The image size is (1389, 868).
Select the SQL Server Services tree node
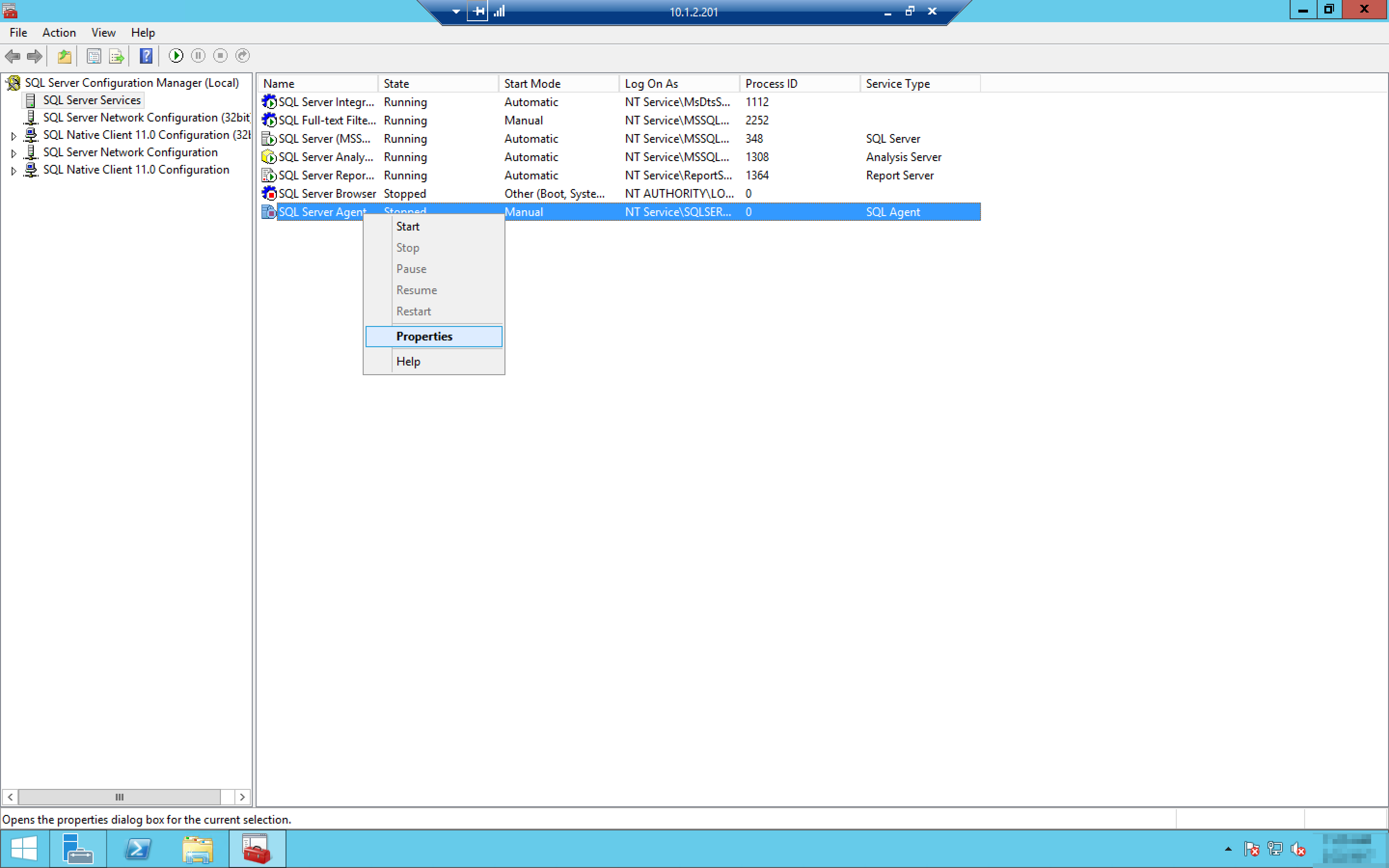pos(92,100)
